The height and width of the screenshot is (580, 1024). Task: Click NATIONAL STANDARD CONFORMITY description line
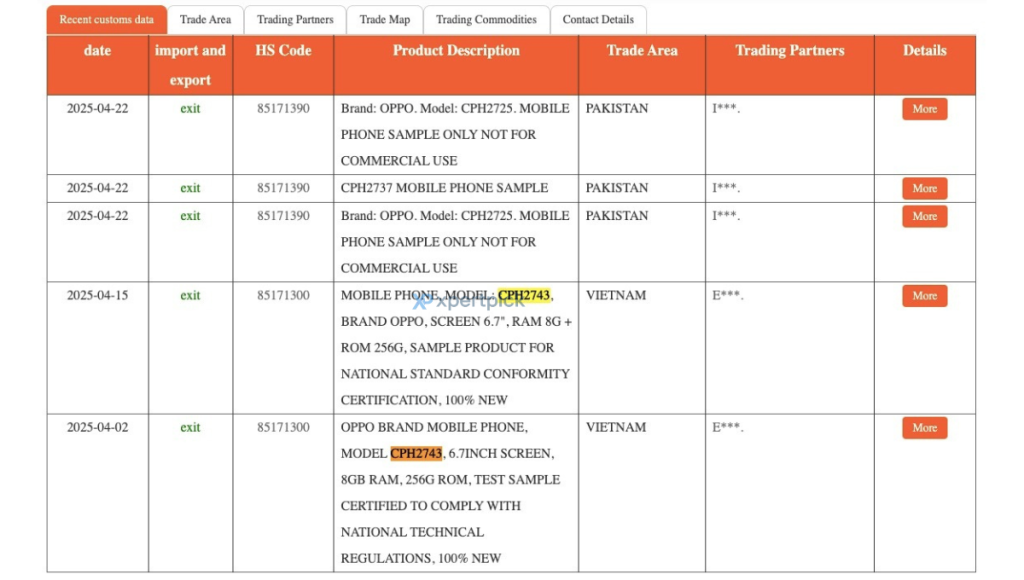point(455,374)
